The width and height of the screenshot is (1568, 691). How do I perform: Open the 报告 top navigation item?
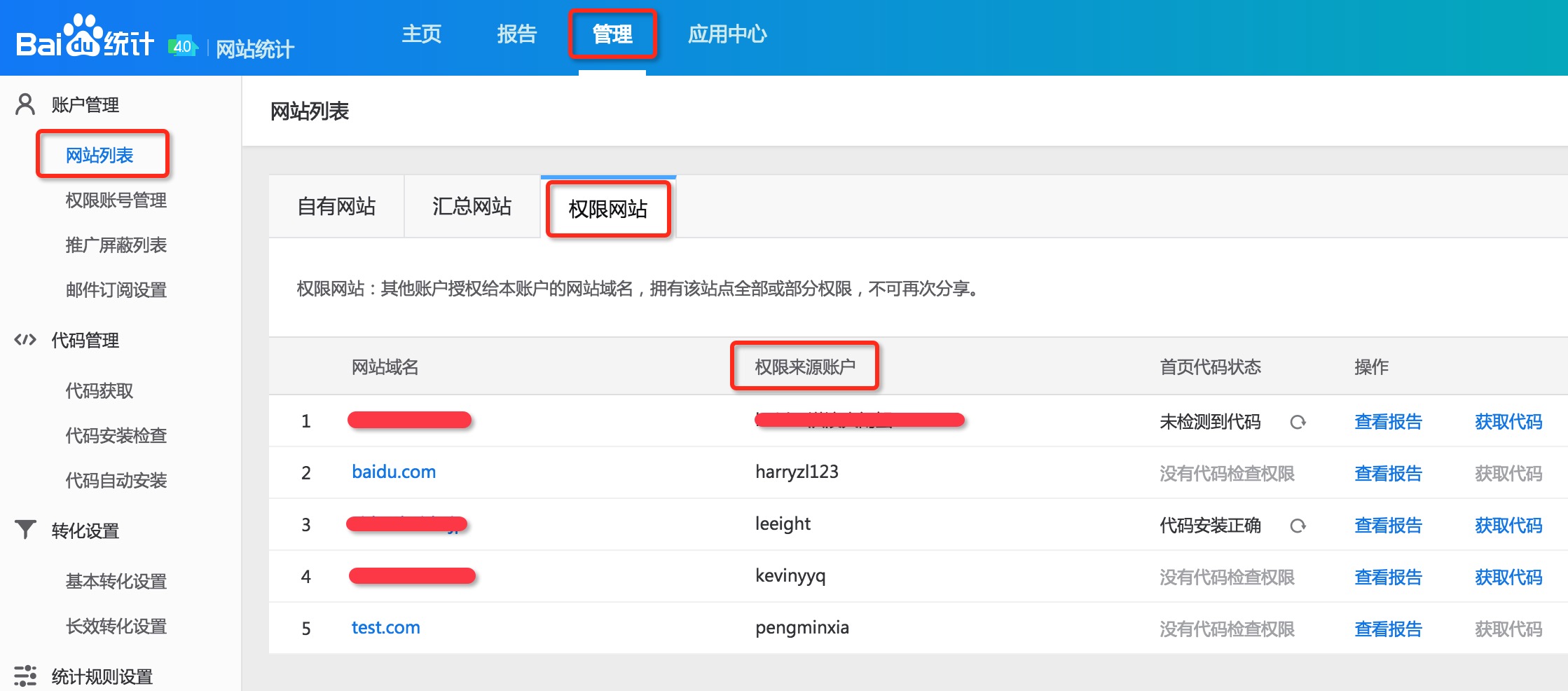coord(516,34)
